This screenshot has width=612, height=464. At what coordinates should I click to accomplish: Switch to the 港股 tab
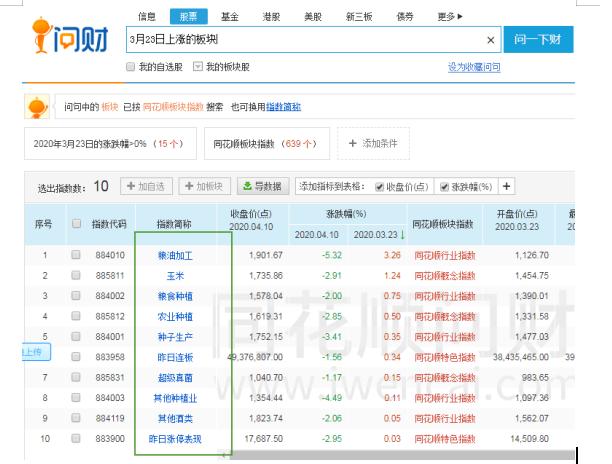271,16
